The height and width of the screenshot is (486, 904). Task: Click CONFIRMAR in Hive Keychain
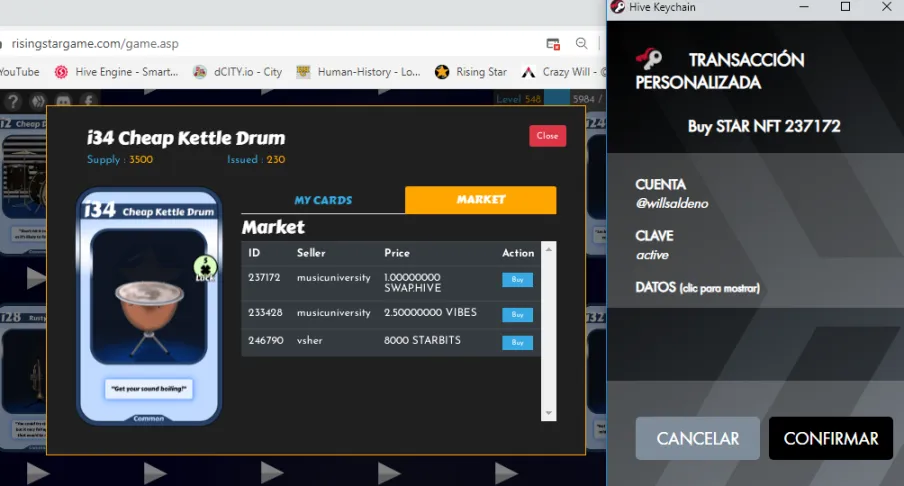pyautogui.click(x=831, y=439)
